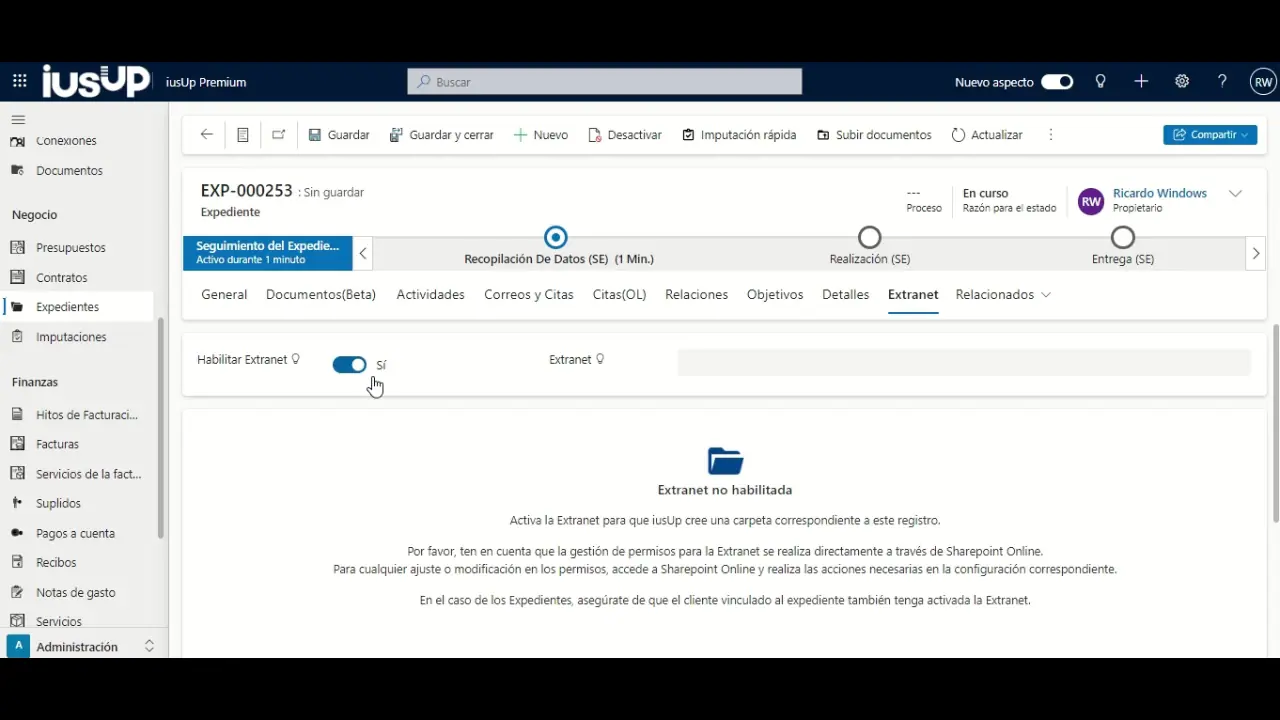This screenshot has height=720, width=1280.
Task: Open the Actividades tab
Action: 430,295
